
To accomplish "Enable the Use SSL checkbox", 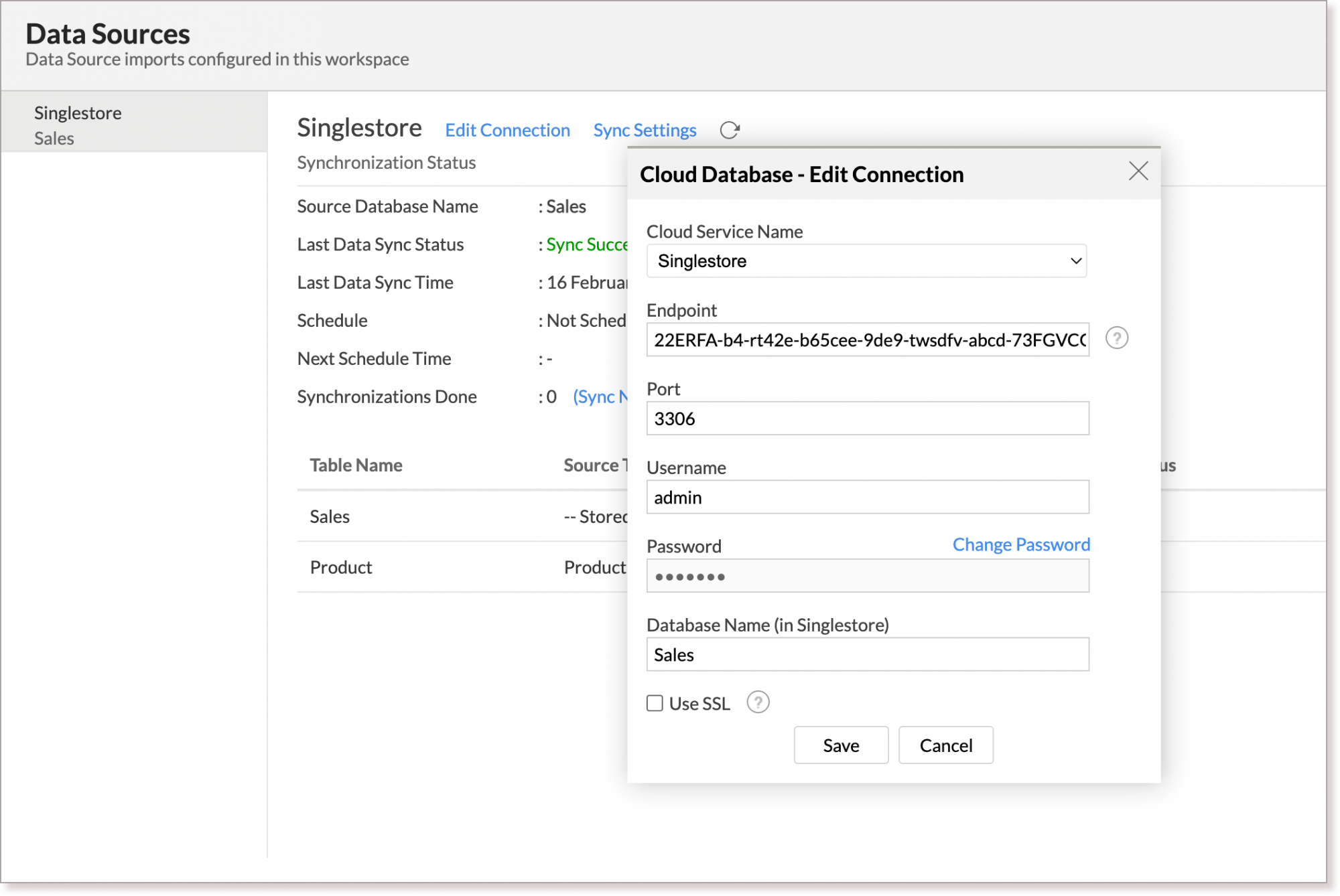I will pos(655,703).
